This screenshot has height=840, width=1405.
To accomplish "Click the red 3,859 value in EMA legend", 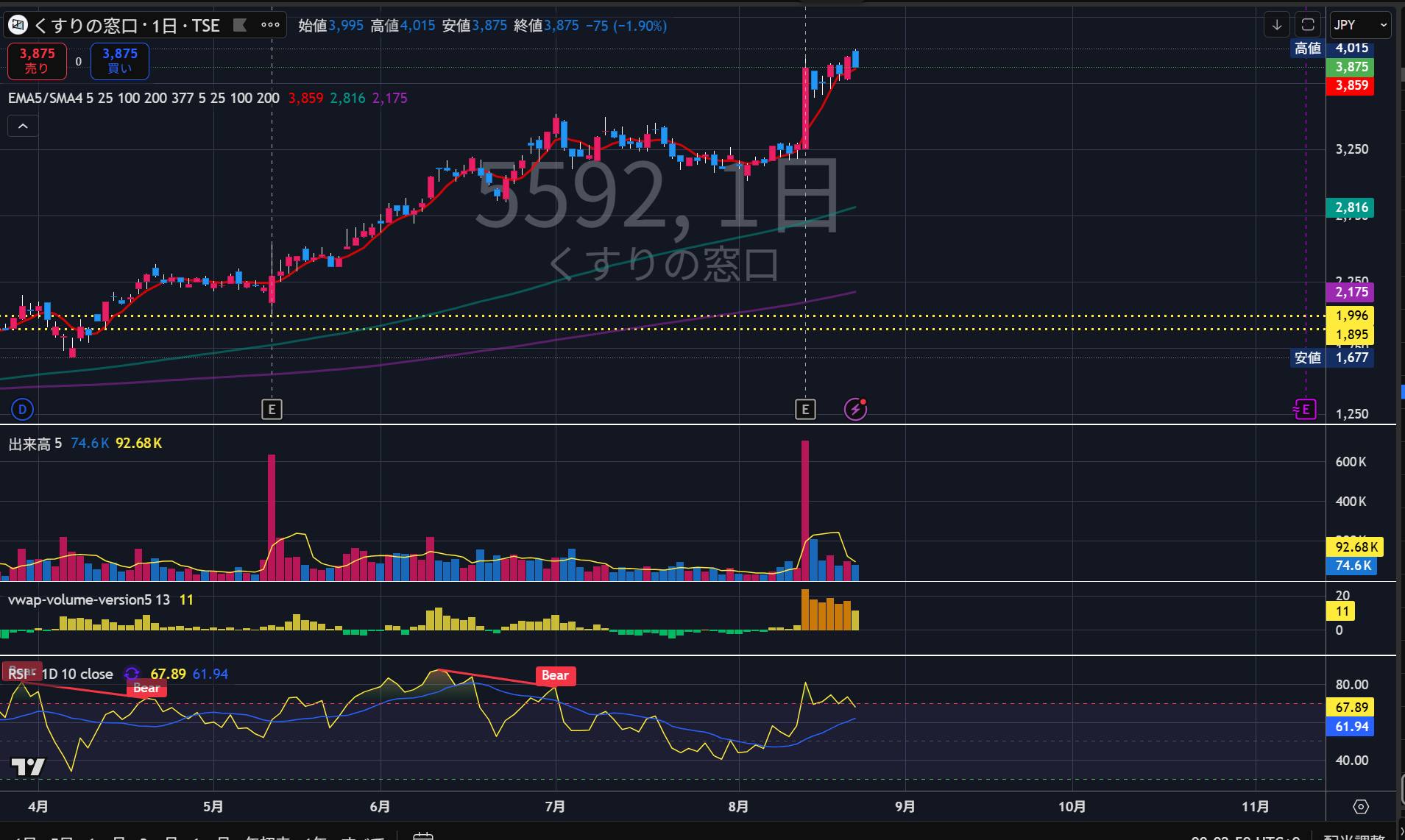I will point(305,98).
